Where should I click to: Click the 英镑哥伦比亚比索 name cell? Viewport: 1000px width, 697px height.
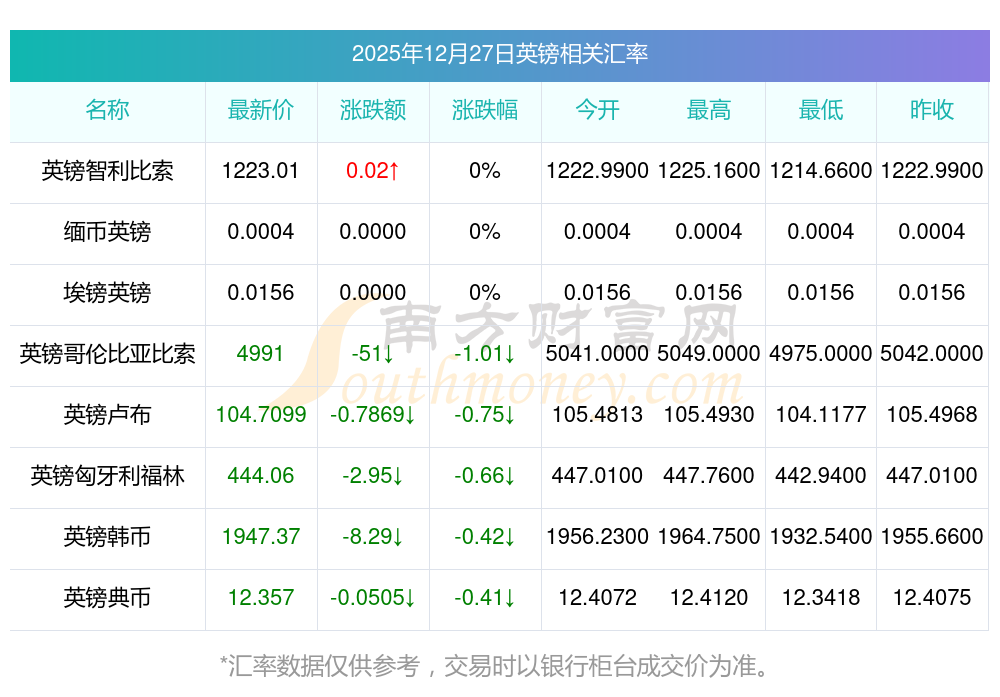point(107,354)
